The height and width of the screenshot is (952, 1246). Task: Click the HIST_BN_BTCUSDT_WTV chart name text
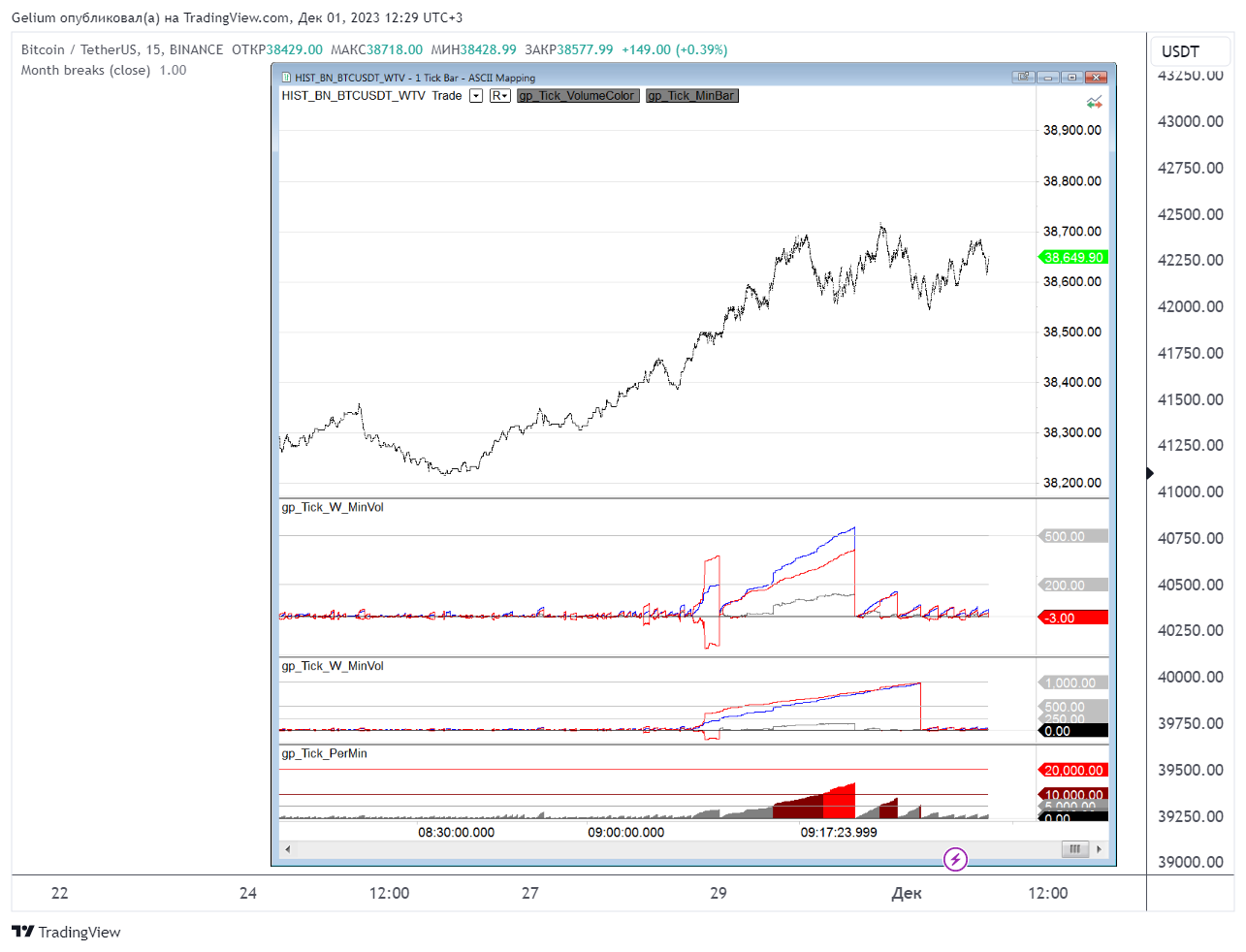(353, 96)
